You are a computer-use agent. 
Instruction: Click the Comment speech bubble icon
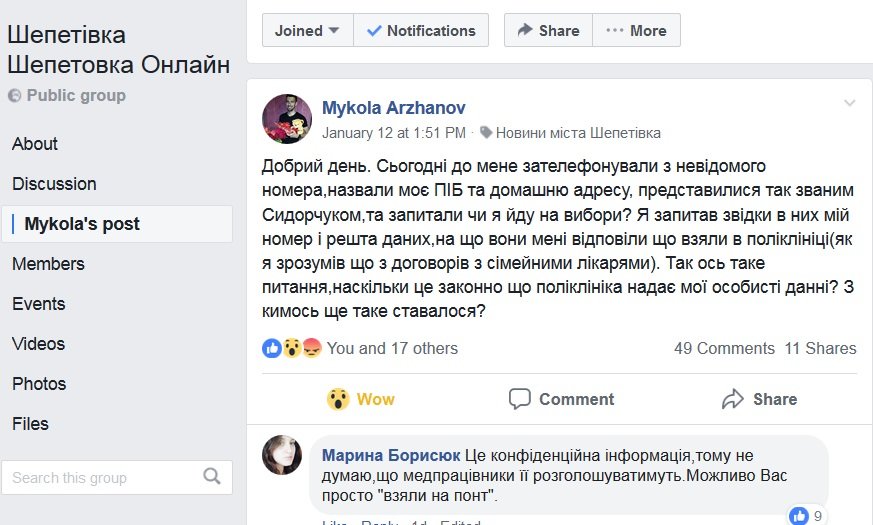coord(519,399)
